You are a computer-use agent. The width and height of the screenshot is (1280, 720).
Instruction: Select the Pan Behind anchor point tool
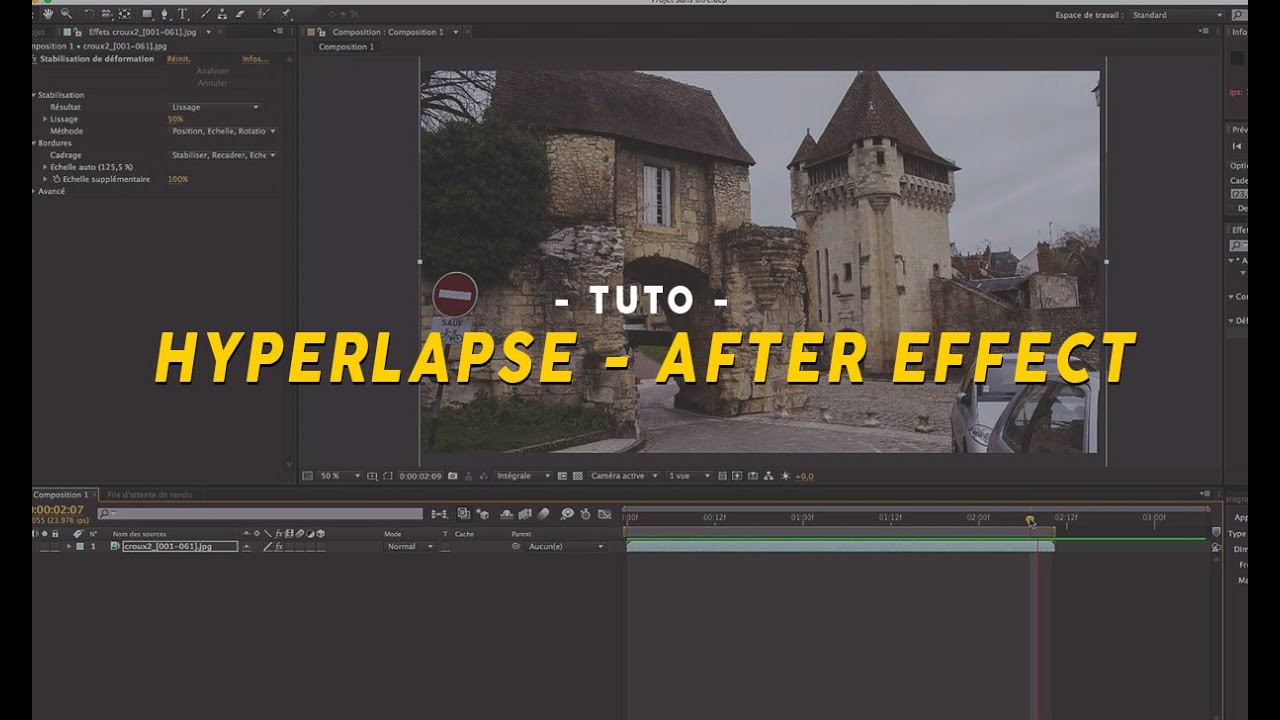(x=124, y=14)
